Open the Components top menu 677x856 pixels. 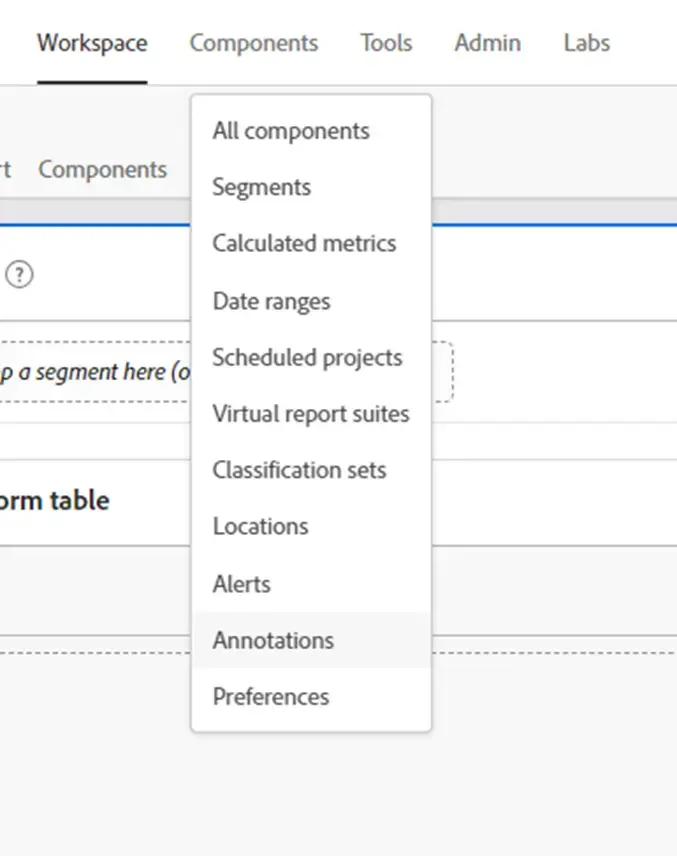click(x=254, y=43)
